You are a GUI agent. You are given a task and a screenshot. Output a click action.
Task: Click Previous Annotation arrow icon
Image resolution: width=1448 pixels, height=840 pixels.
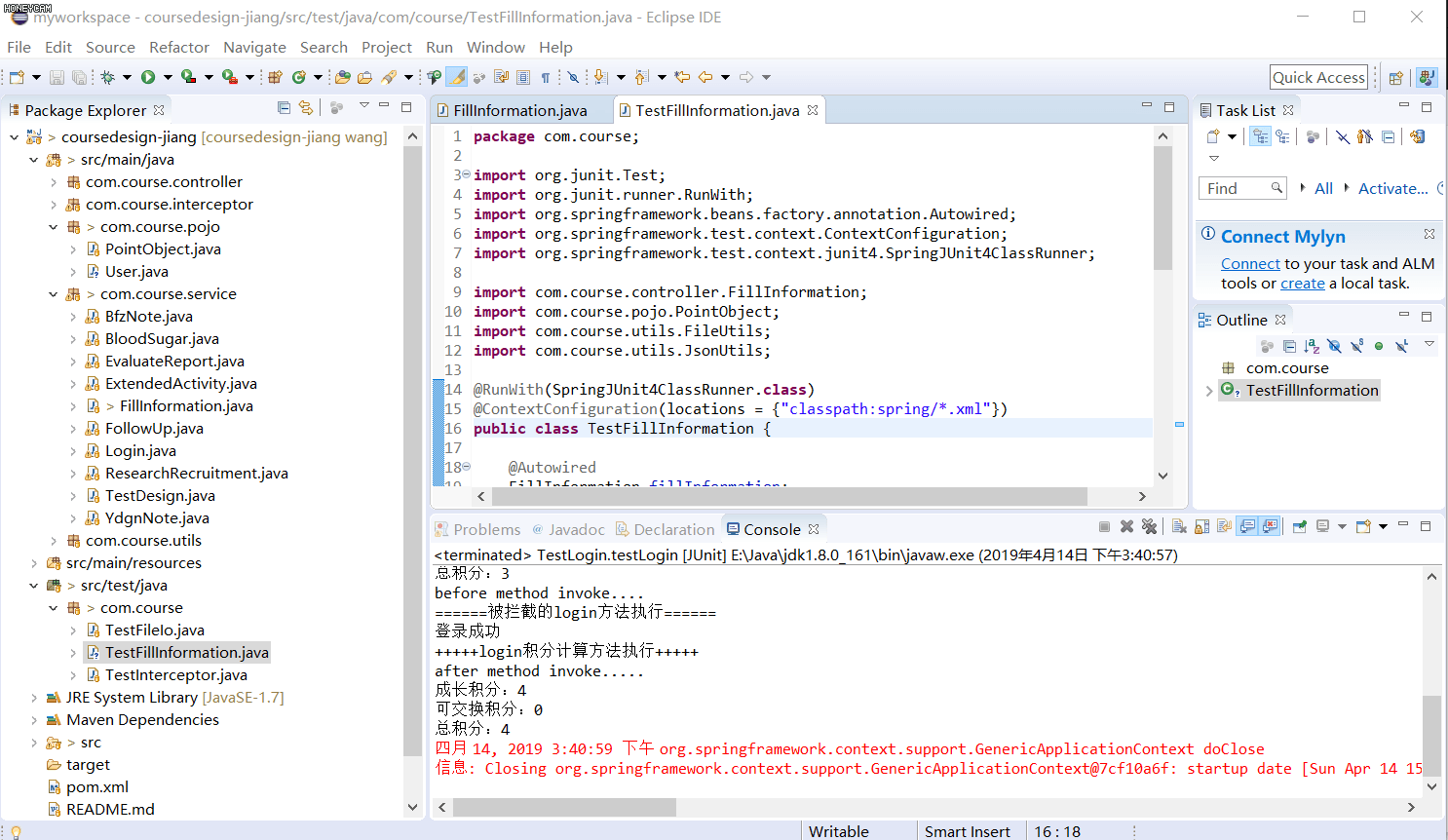coord(640,77)
